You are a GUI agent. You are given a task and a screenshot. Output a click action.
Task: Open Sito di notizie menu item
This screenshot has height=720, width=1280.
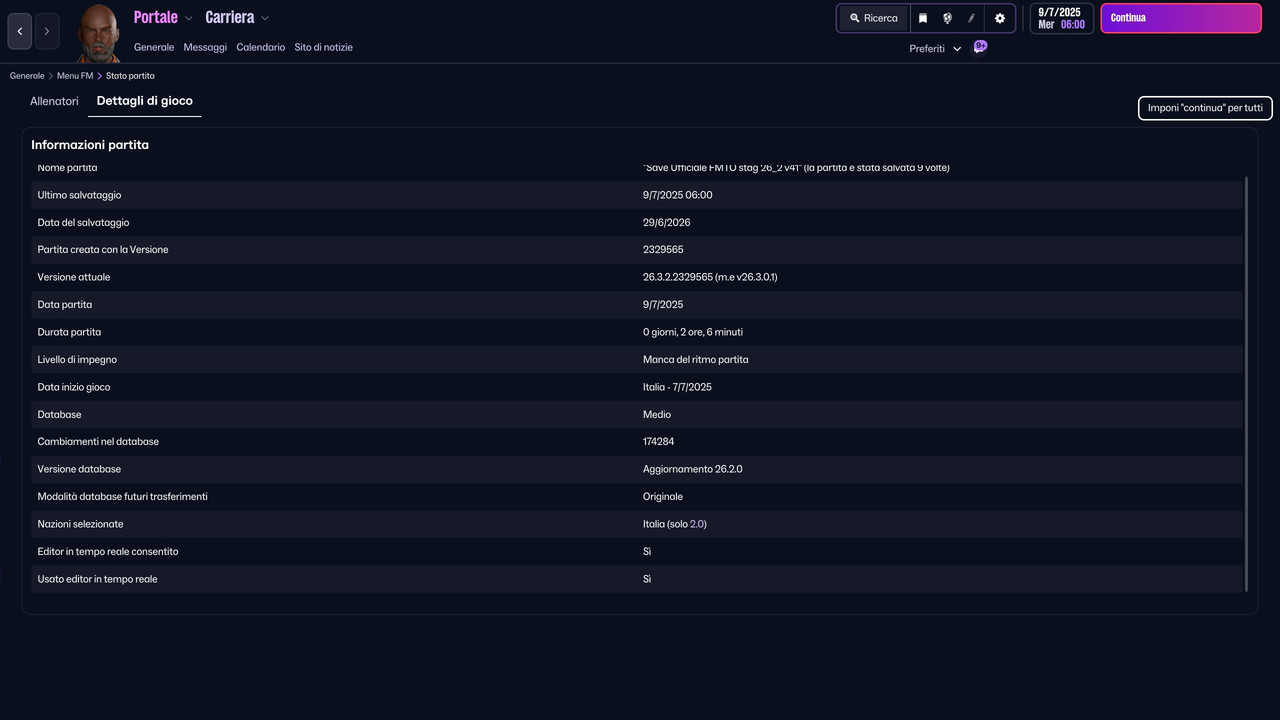pos(323,47)
